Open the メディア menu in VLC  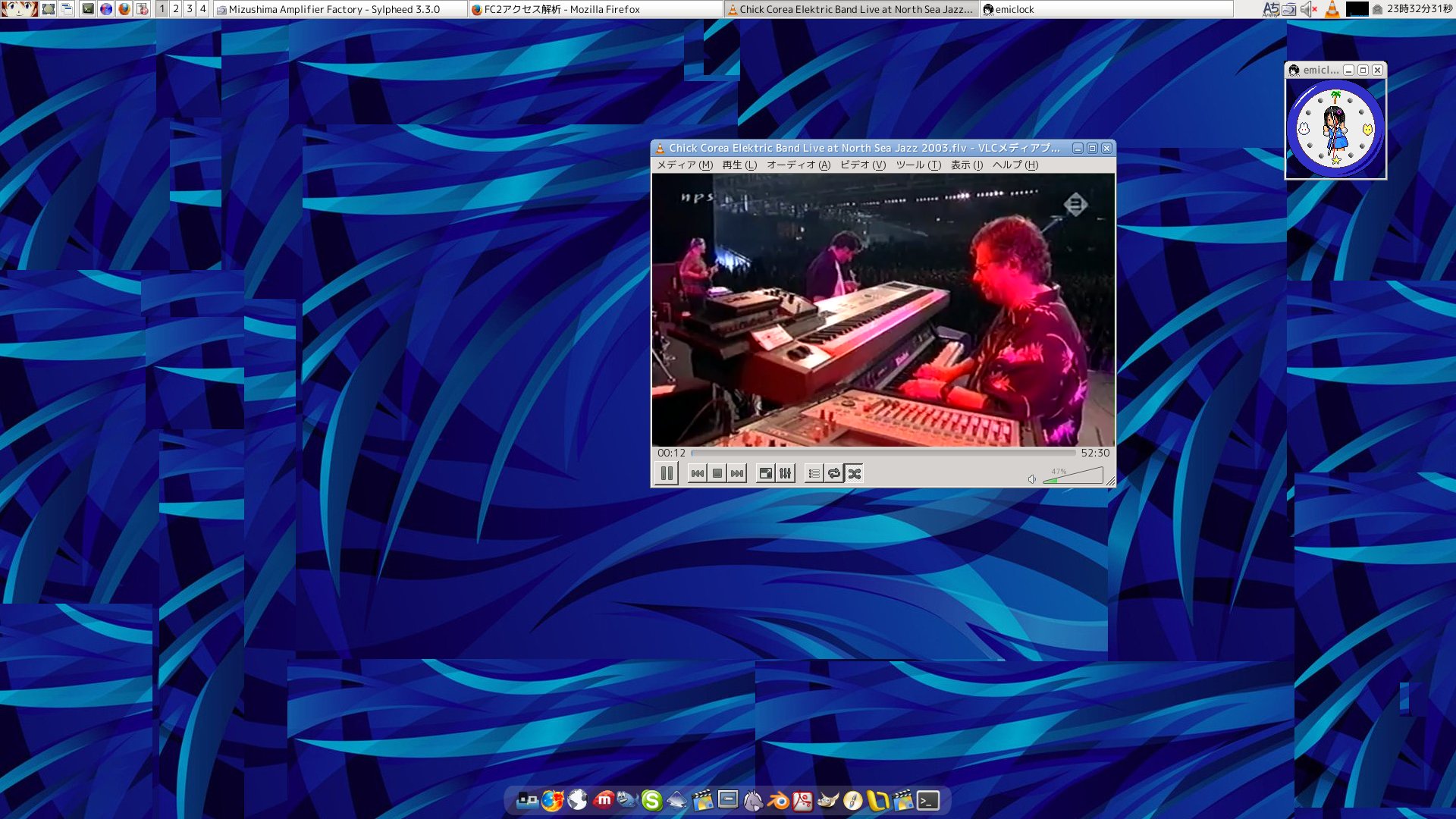[686, 165]
